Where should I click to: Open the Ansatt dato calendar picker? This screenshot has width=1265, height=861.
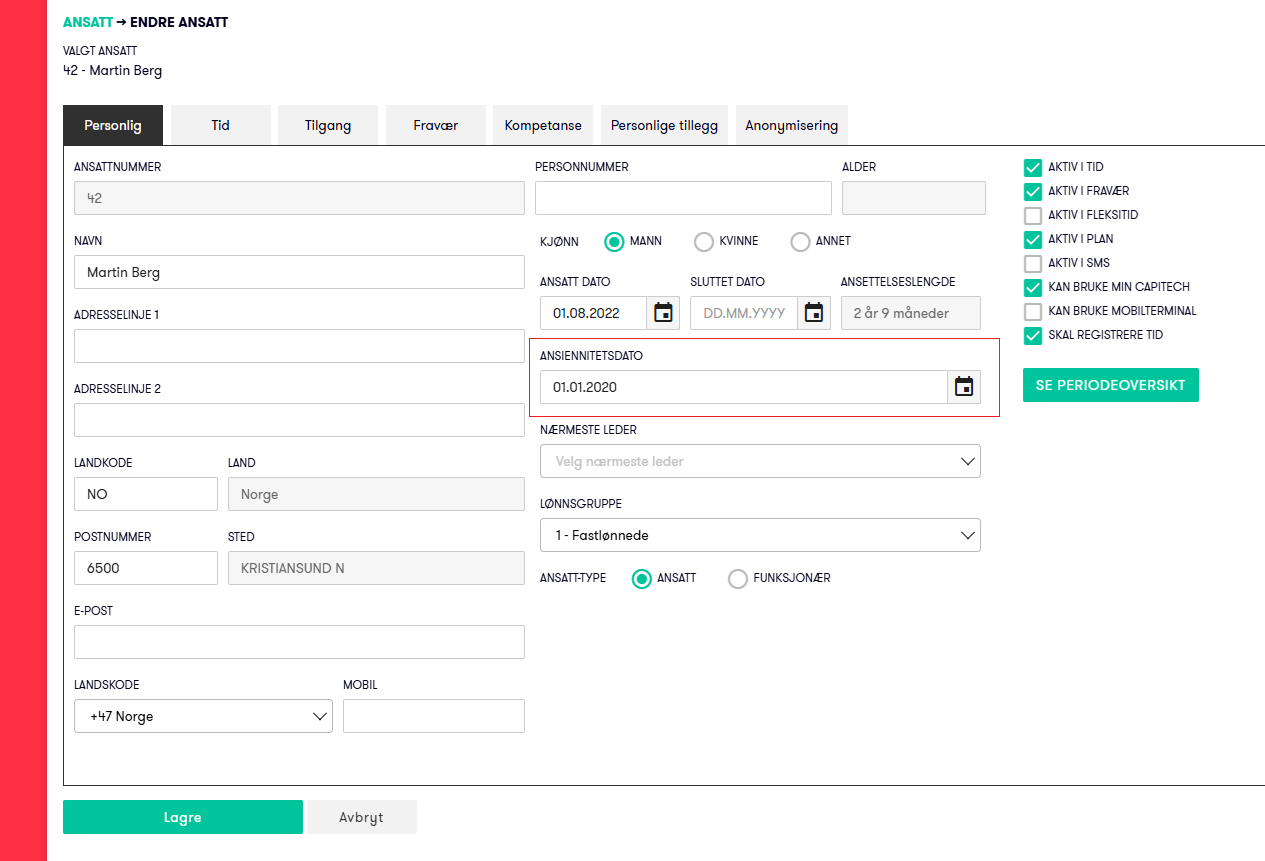663,313
